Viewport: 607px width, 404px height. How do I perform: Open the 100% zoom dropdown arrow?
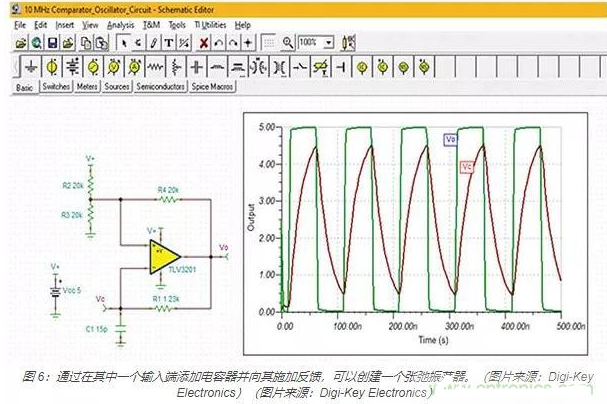click(x=329, y=42)
